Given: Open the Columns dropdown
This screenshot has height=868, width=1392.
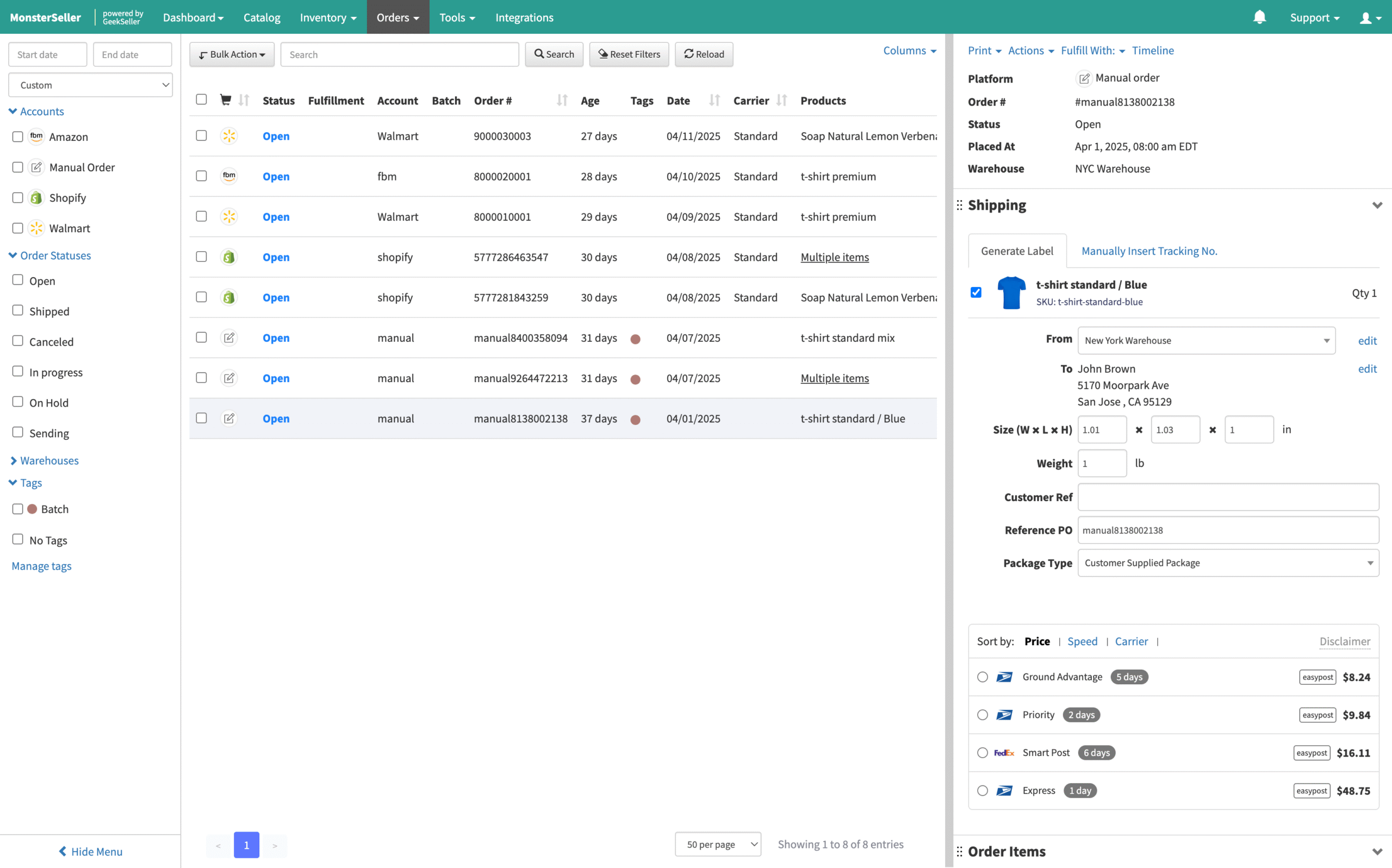Looking at the screenshot, I should click(909, 51).
